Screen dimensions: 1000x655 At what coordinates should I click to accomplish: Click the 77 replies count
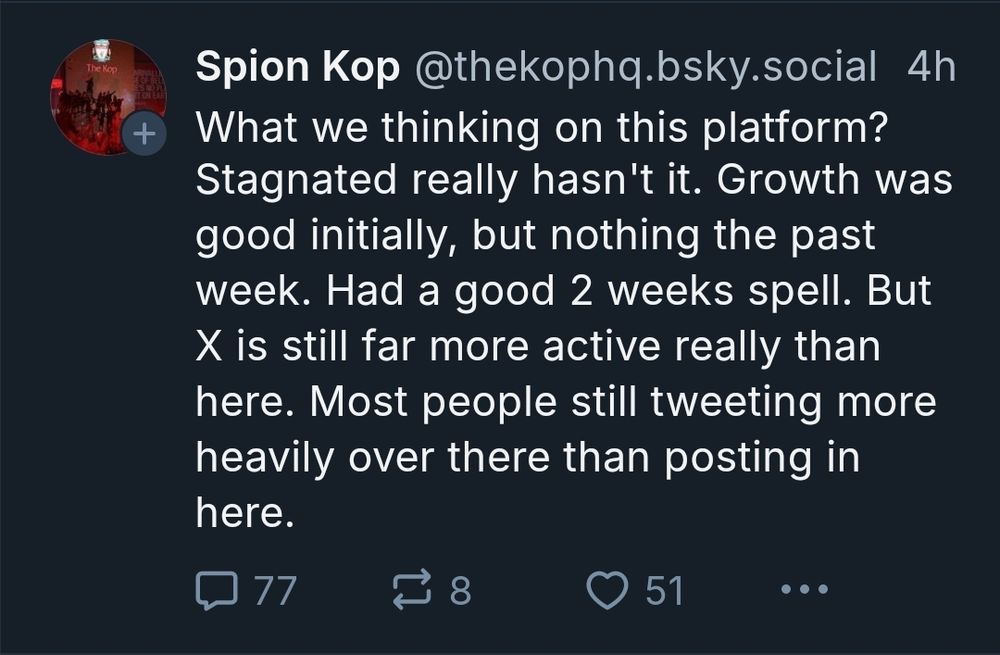275,590
